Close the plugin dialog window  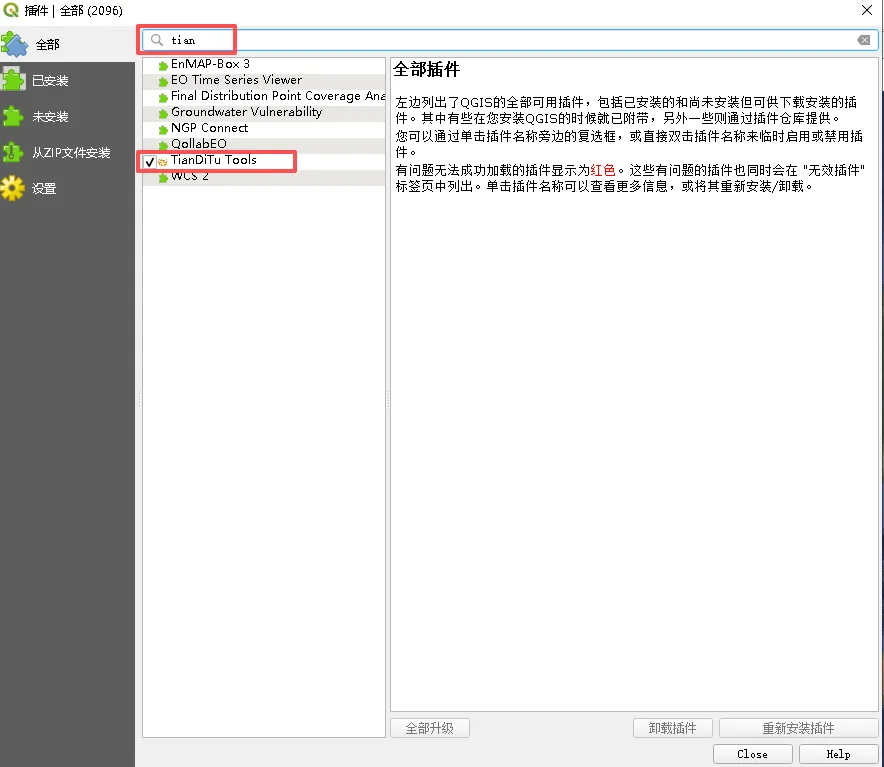coord(867,10)
